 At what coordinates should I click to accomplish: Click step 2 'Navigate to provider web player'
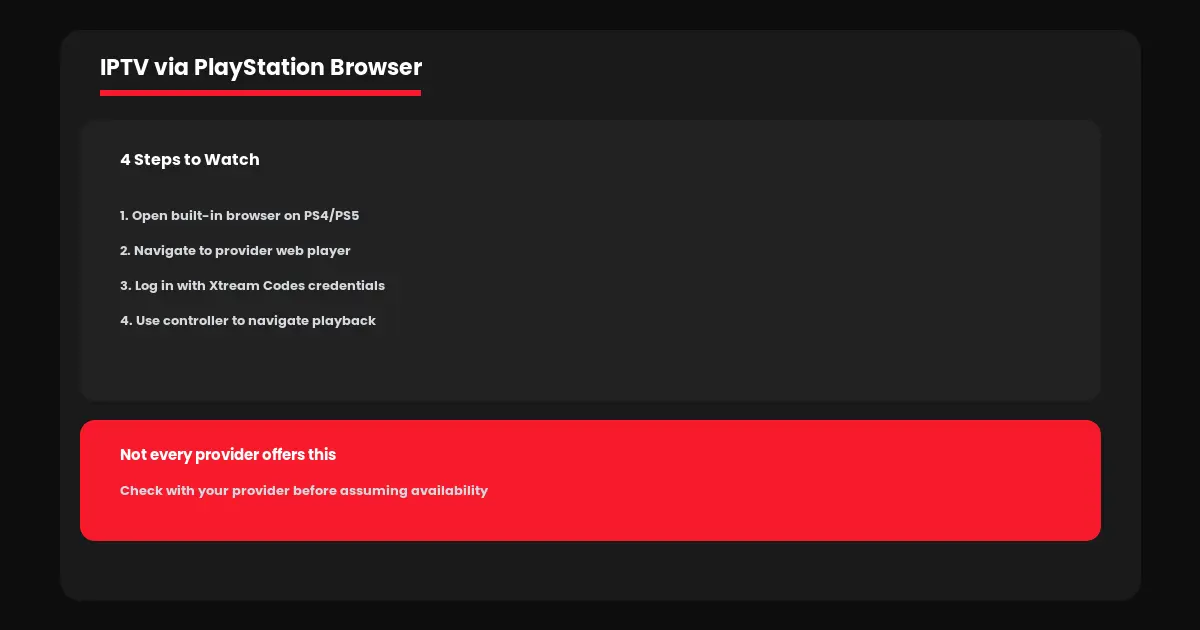(235, 250)
